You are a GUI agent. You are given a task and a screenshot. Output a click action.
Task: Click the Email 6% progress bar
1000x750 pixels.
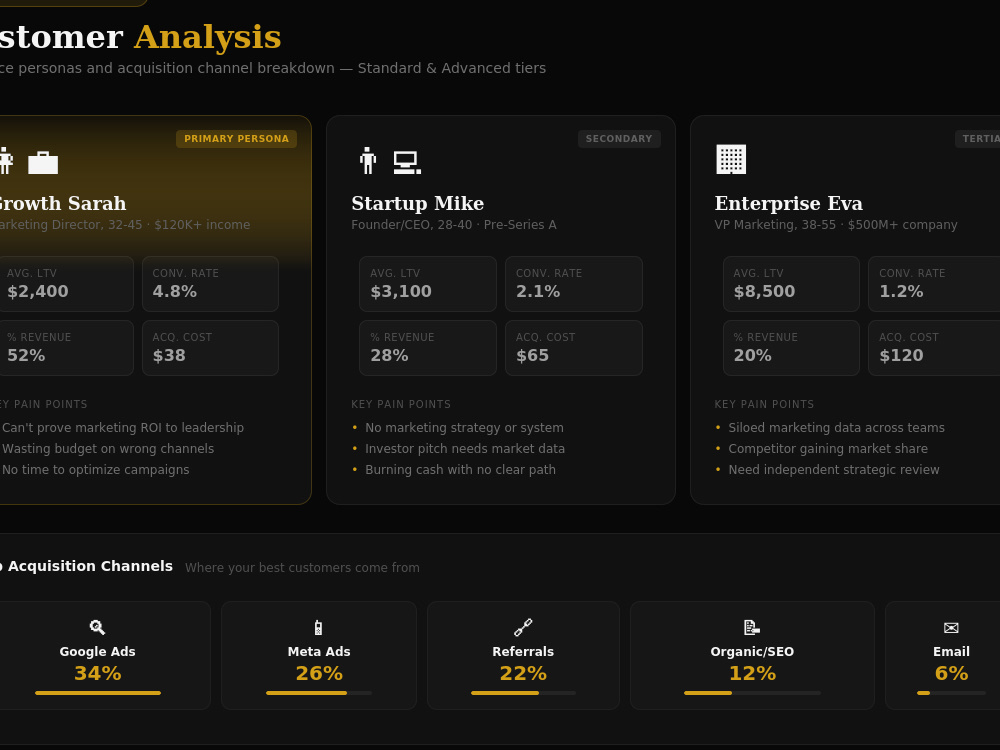[x=951, y=693]
